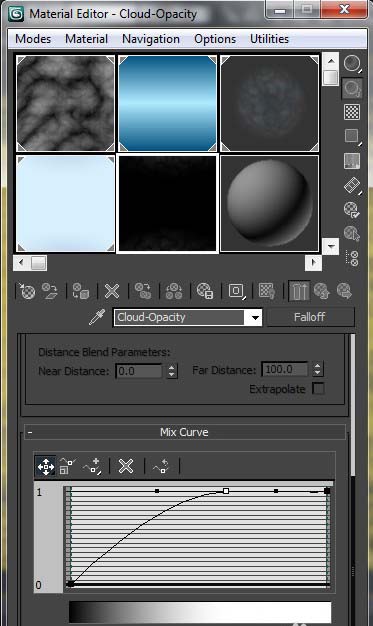Click Make Unique icon

[x=174, y=291]
